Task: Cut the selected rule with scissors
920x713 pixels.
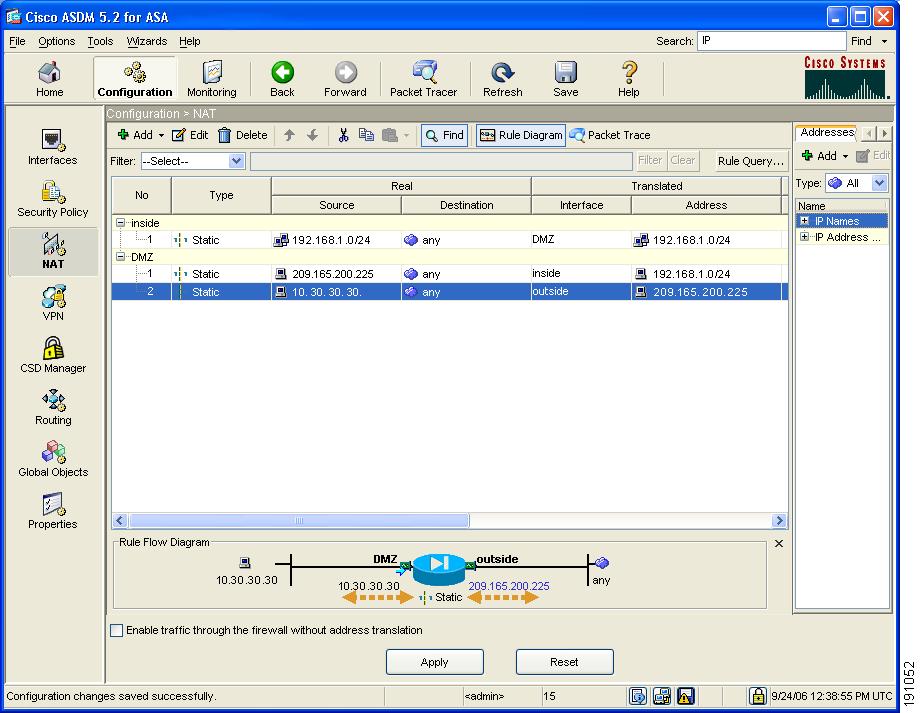Action: pyautogui.click(x=343, y=135)
